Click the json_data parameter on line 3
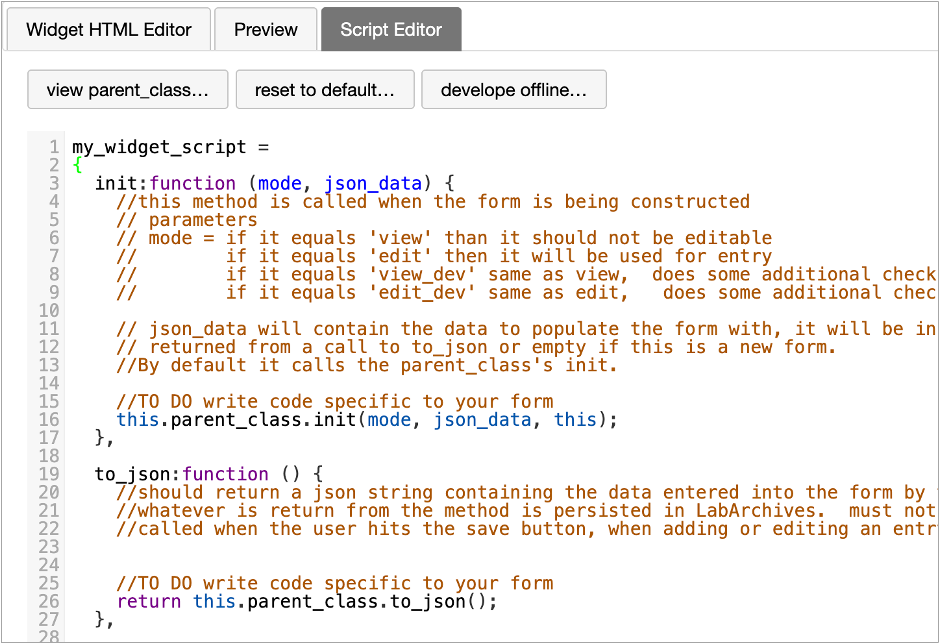940x644 pixels. click(x=372, y=183)
